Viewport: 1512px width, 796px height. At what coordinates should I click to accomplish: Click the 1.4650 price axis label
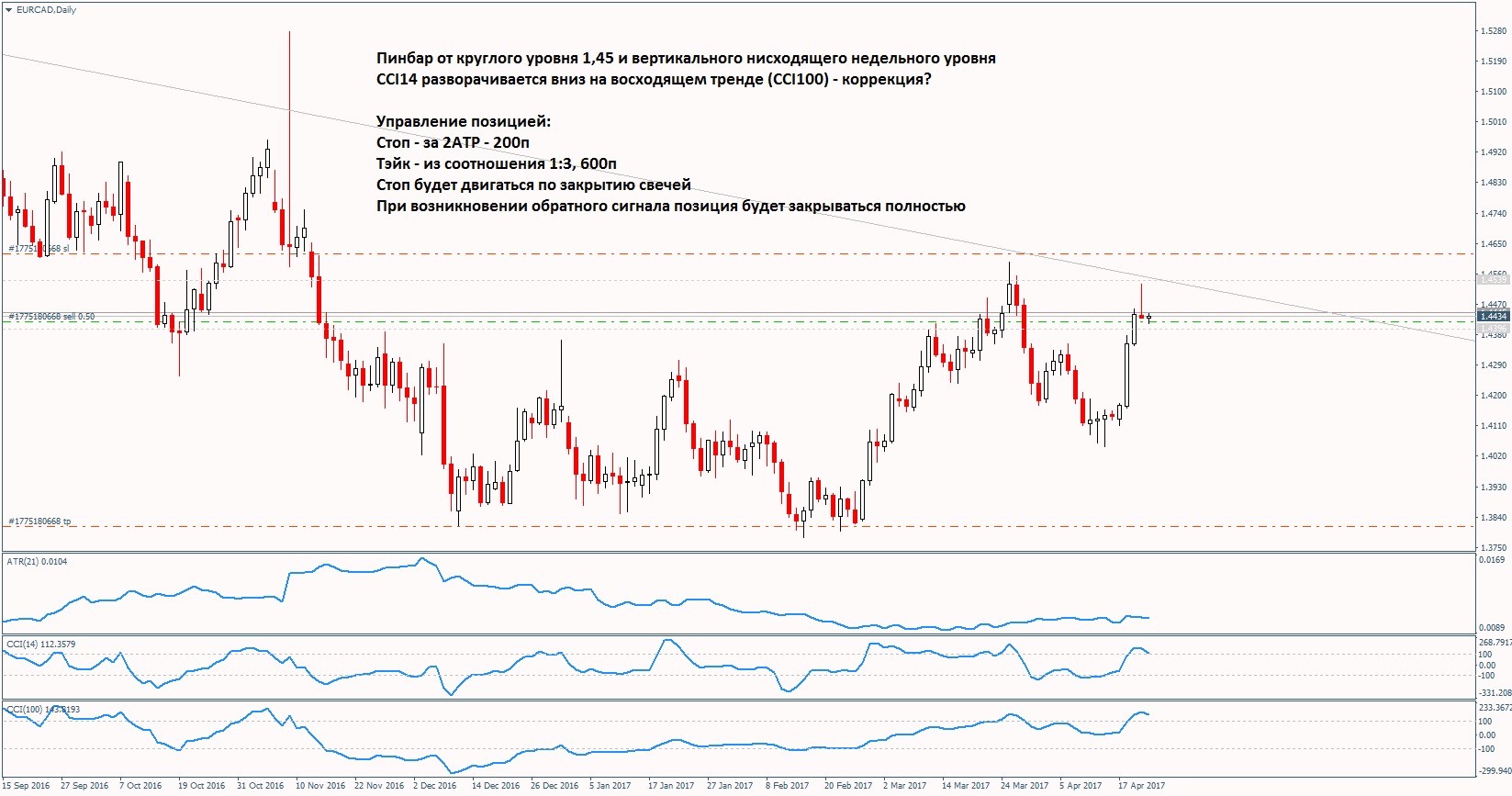1495,243
